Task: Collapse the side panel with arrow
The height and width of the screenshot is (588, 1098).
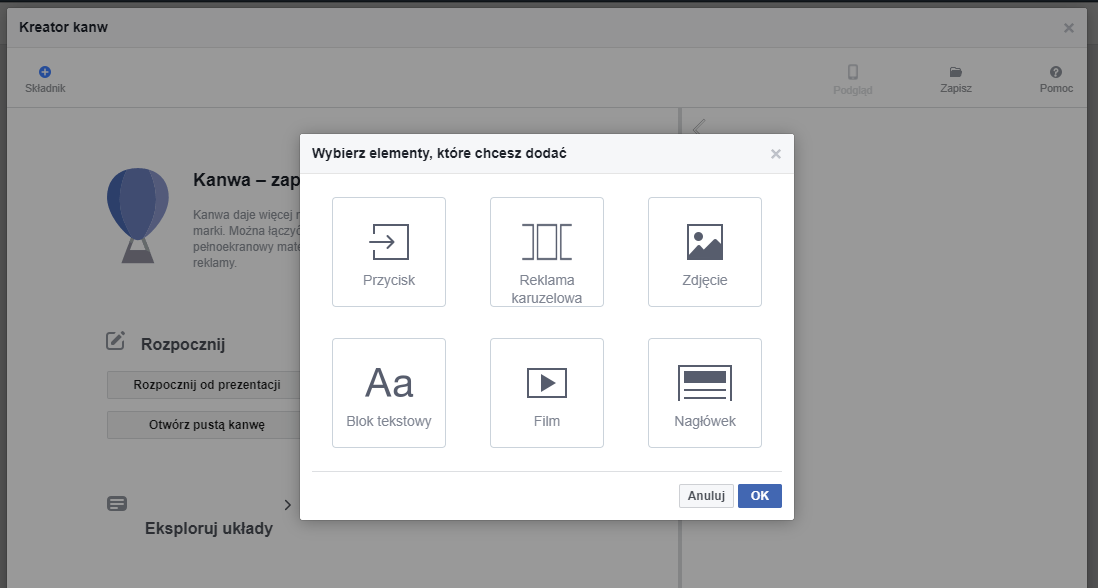Action: (698, 126)
